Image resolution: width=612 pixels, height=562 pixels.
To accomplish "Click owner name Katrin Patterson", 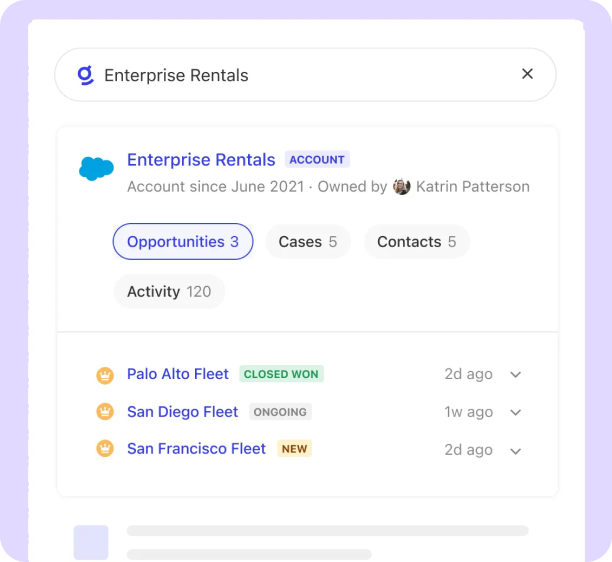I will point(473,187).
